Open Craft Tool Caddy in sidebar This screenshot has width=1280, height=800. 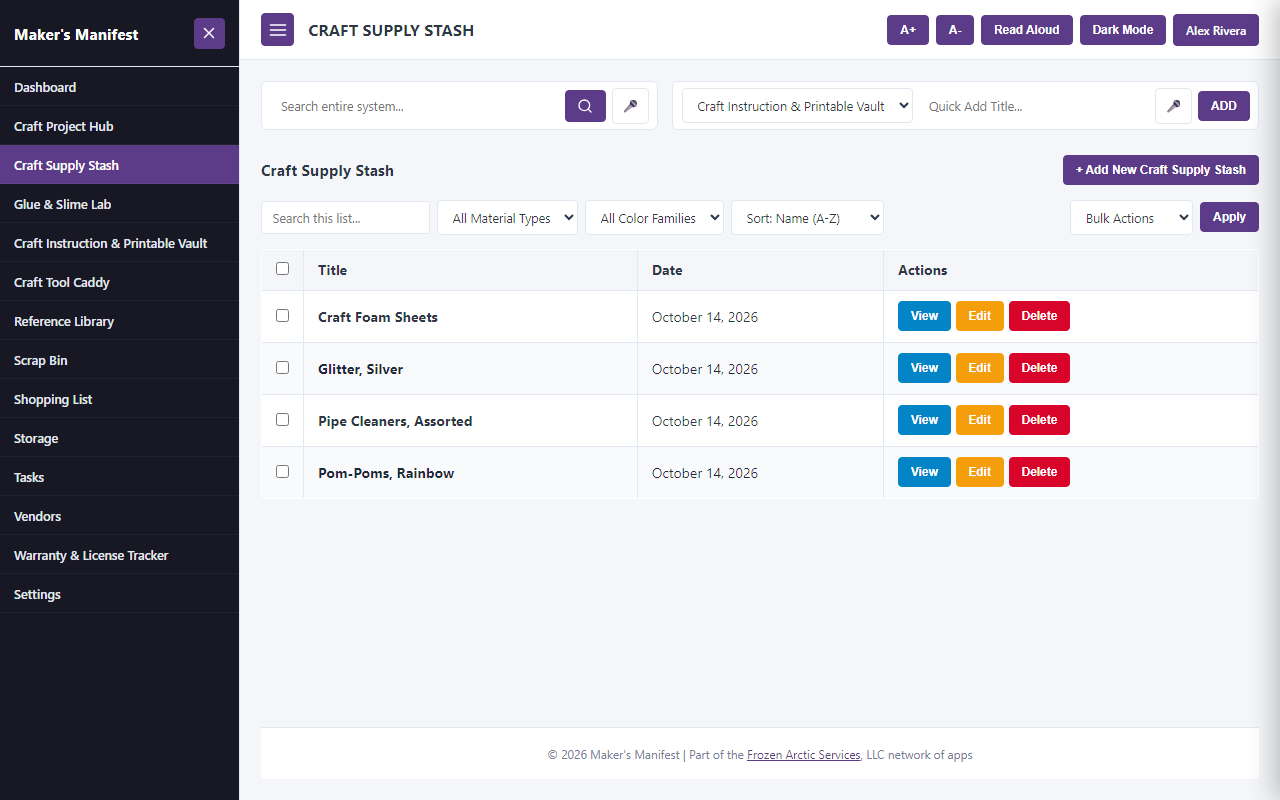[119, 282]
